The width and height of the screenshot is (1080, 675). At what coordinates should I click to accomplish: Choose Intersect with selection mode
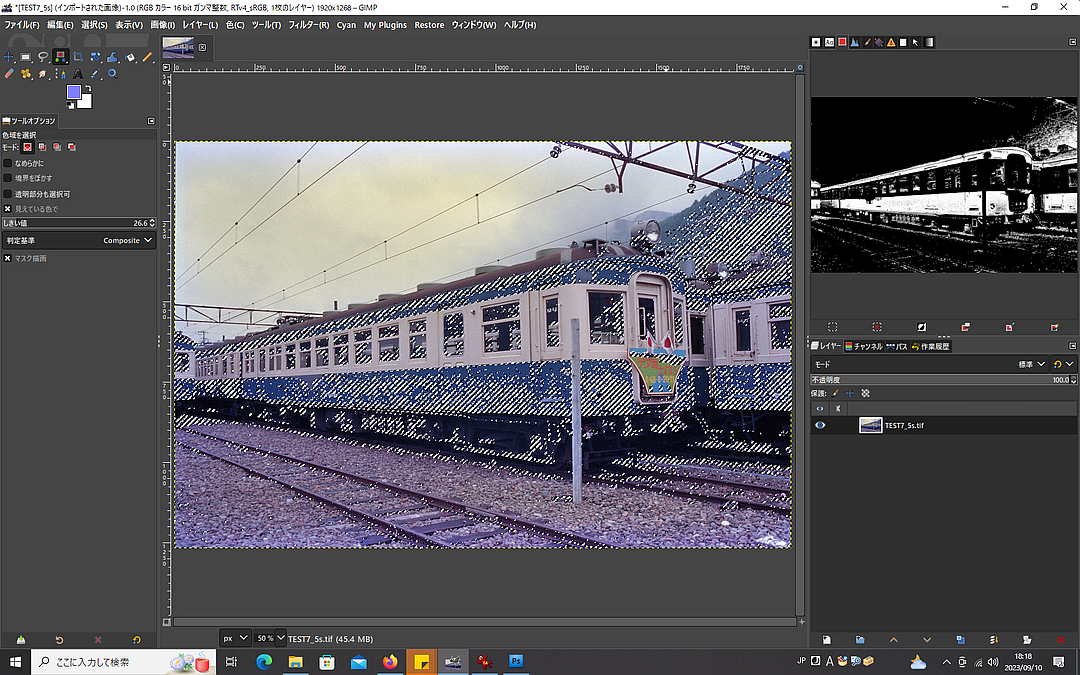pos(71,147)
